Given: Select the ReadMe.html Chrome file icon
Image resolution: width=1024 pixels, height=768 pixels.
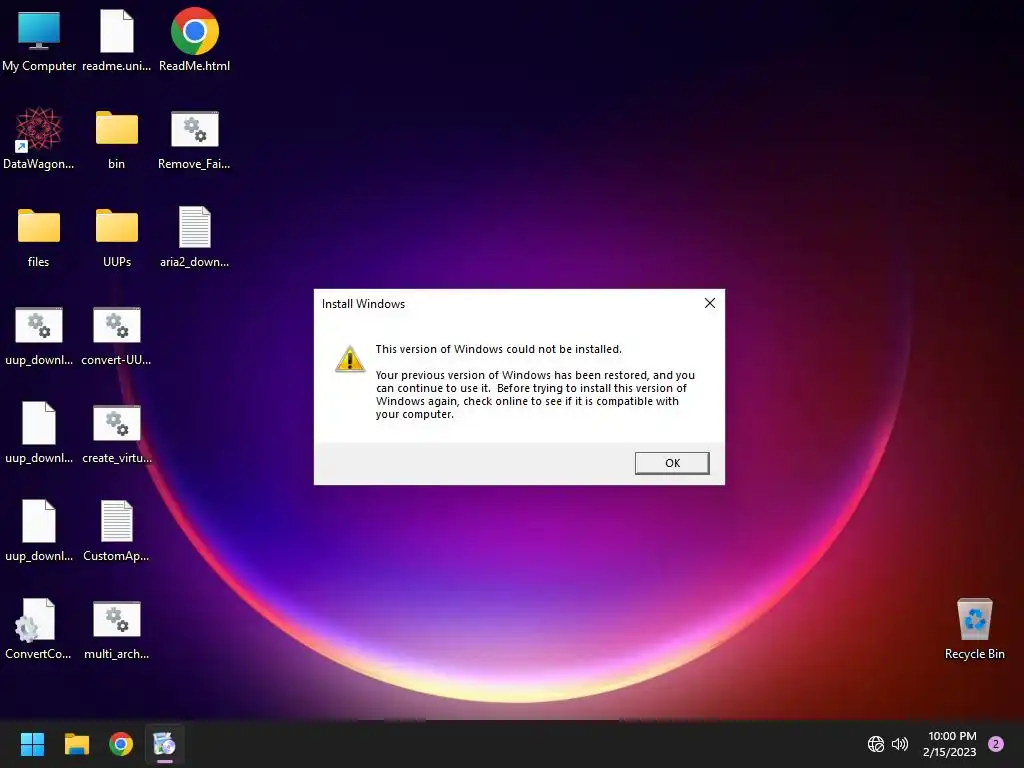Looking at the screenshot, I should [x=195, y=40].
